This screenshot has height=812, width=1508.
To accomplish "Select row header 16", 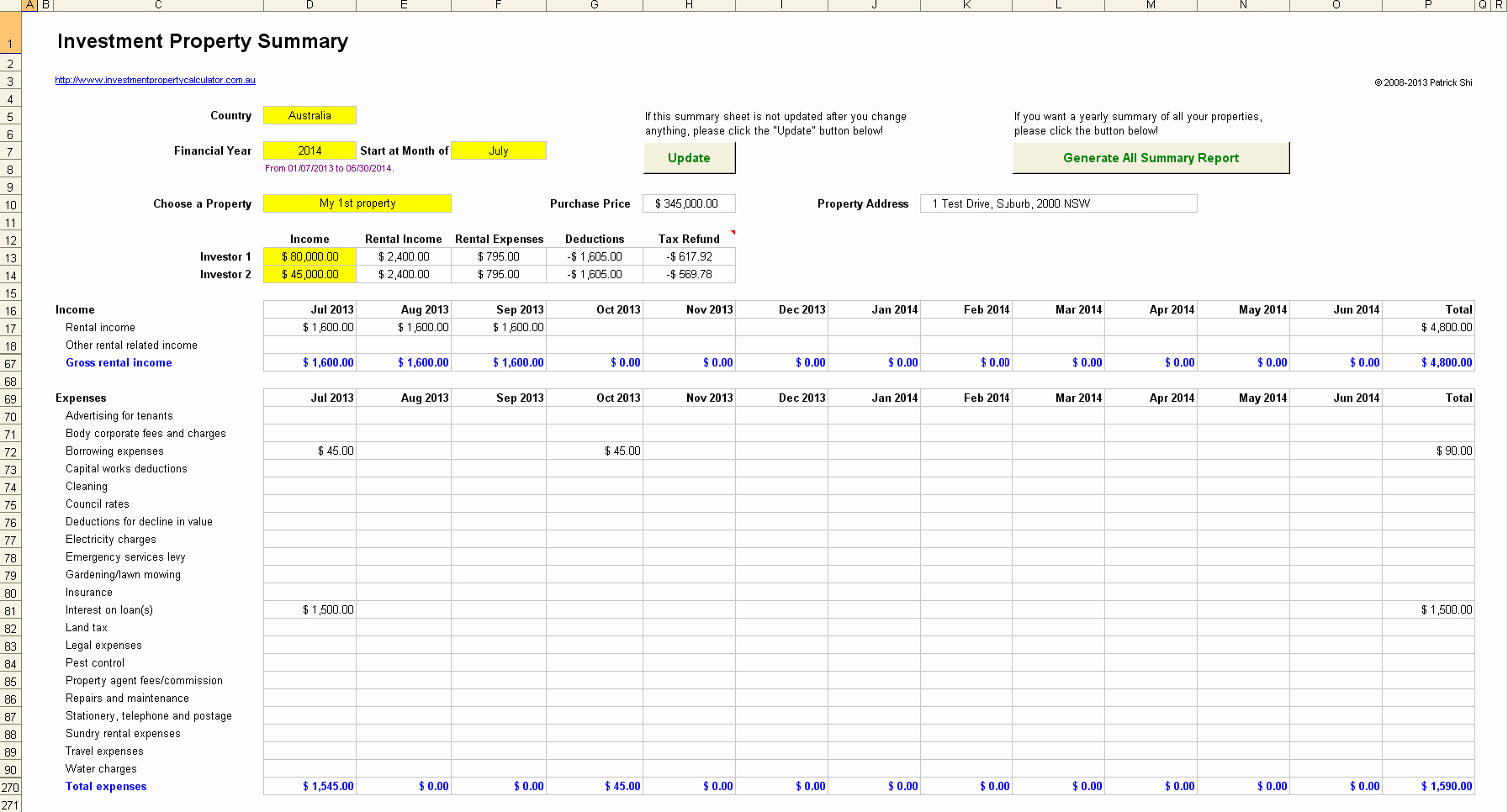I will point(10,311).
